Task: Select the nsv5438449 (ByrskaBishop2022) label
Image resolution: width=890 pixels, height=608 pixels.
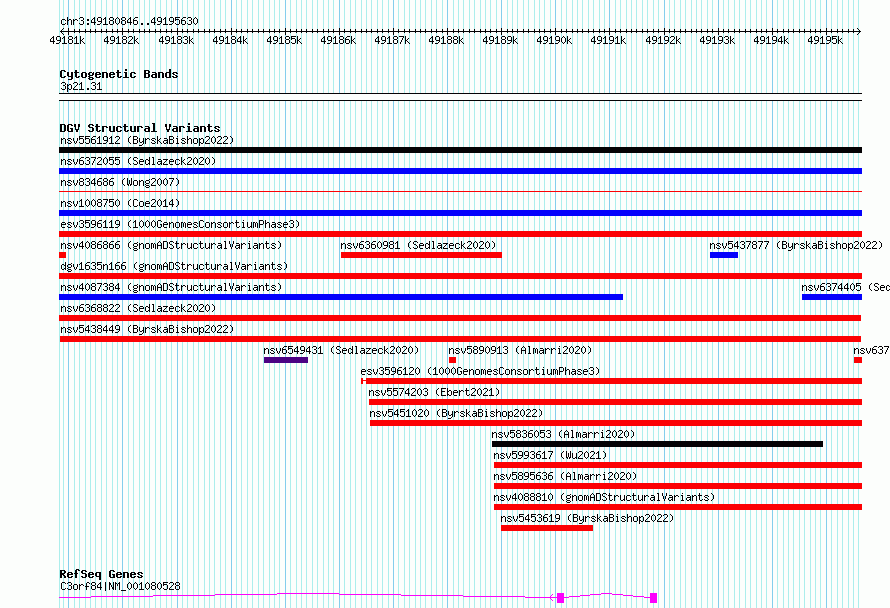Action: click(x=147, y=329)
